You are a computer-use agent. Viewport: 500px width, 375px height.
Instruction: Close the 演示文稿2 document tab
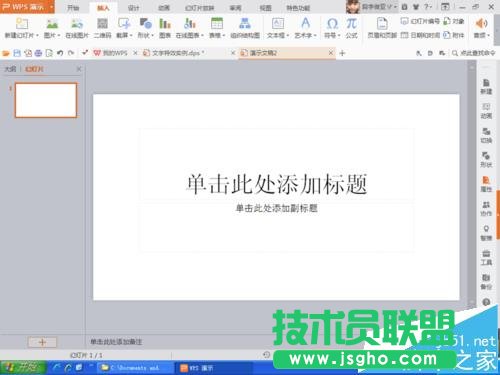click(331, 53)
